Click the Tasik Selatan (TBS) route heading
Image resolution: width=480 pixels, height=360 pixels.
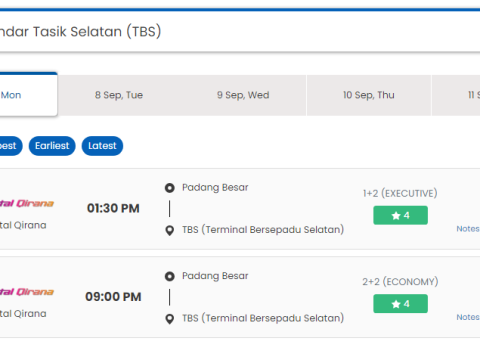80,32
